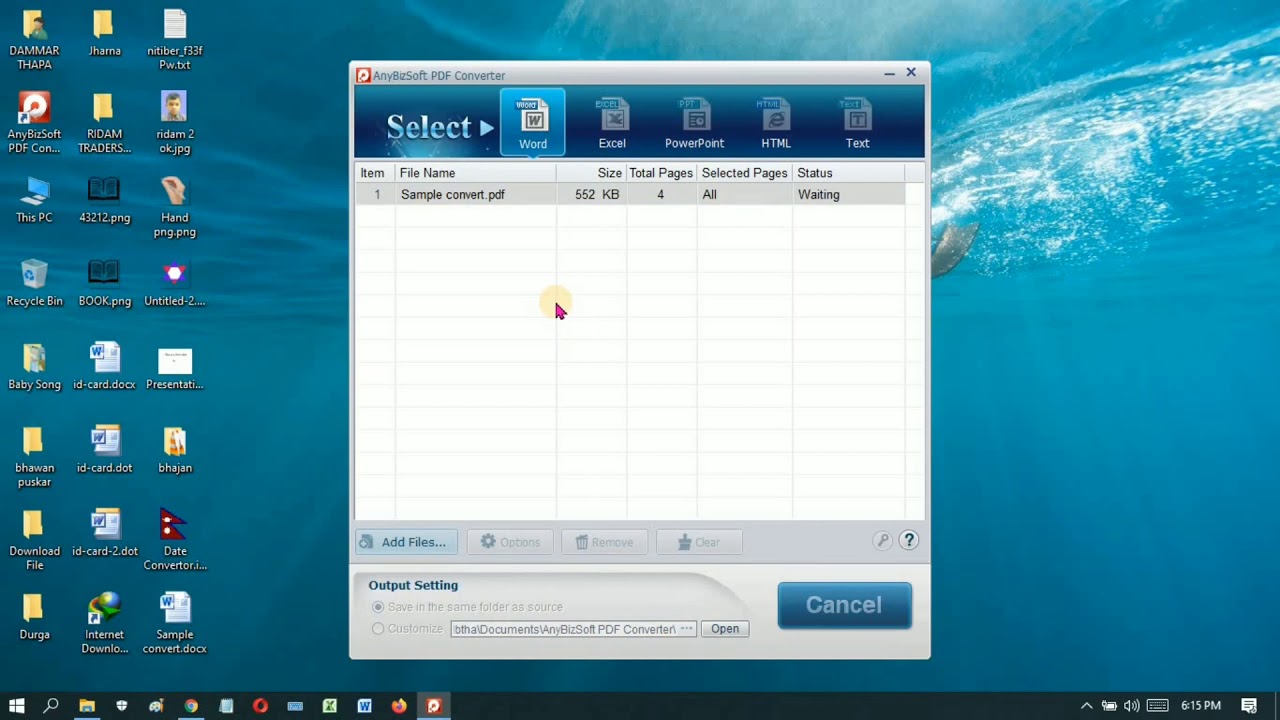The image size is (1280, 720).
Task: Open Google Chrome from taskbar
Action: point(191,706)
